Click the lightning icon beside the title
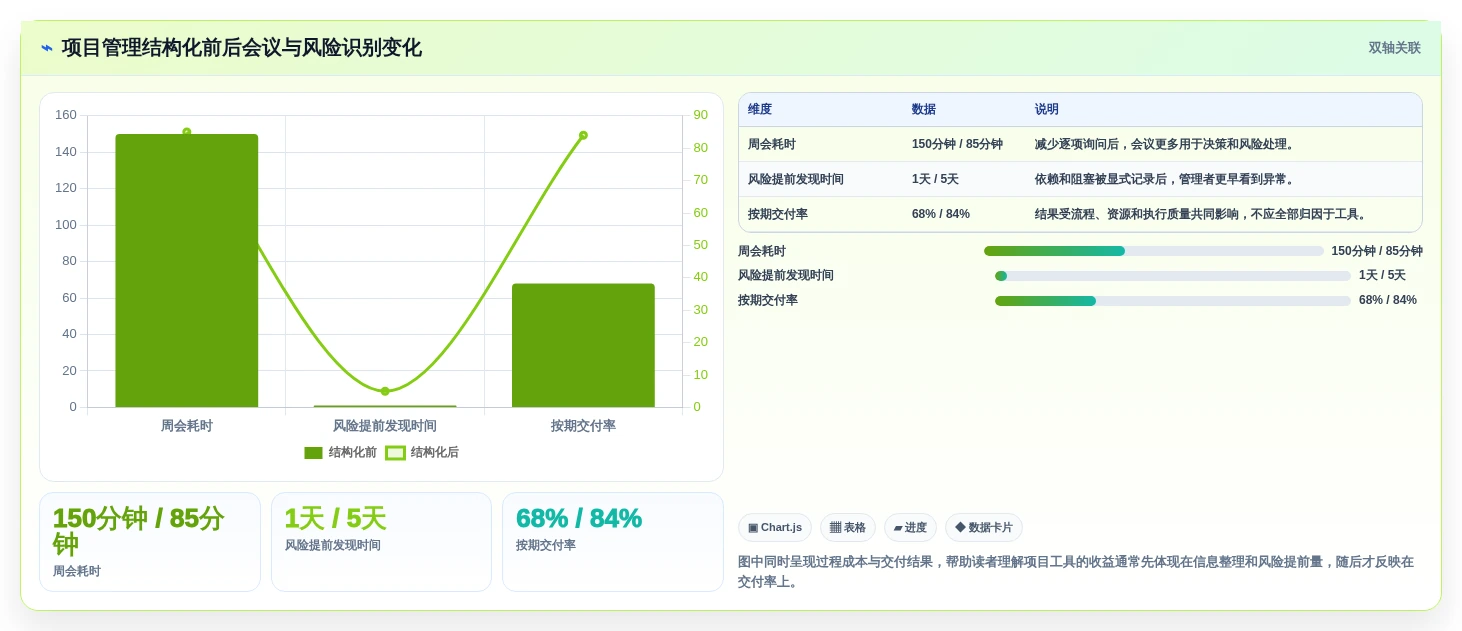Viewport: 1462px width, 631px height. (x=47, y=48)
